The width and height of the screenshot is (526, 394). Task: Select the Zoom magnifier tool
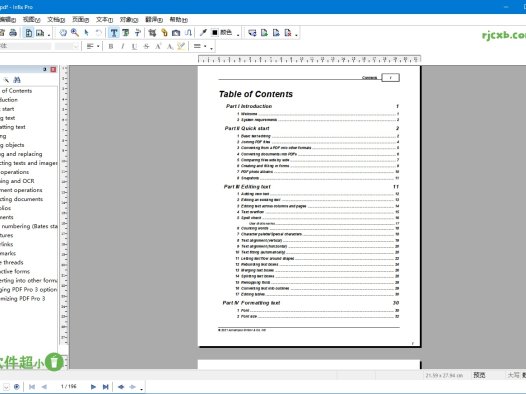click(74, 33)
